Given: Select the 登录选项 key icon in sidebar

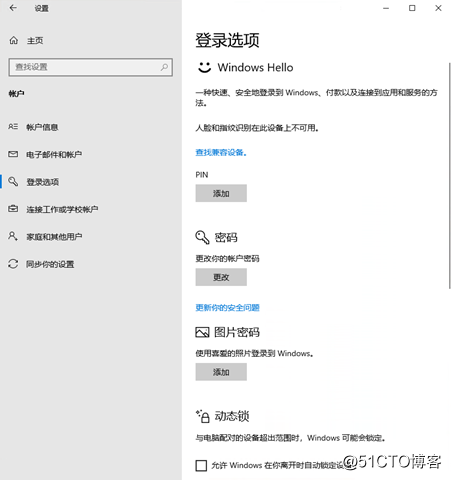Looking at the screenshot, I should point(13,182).
